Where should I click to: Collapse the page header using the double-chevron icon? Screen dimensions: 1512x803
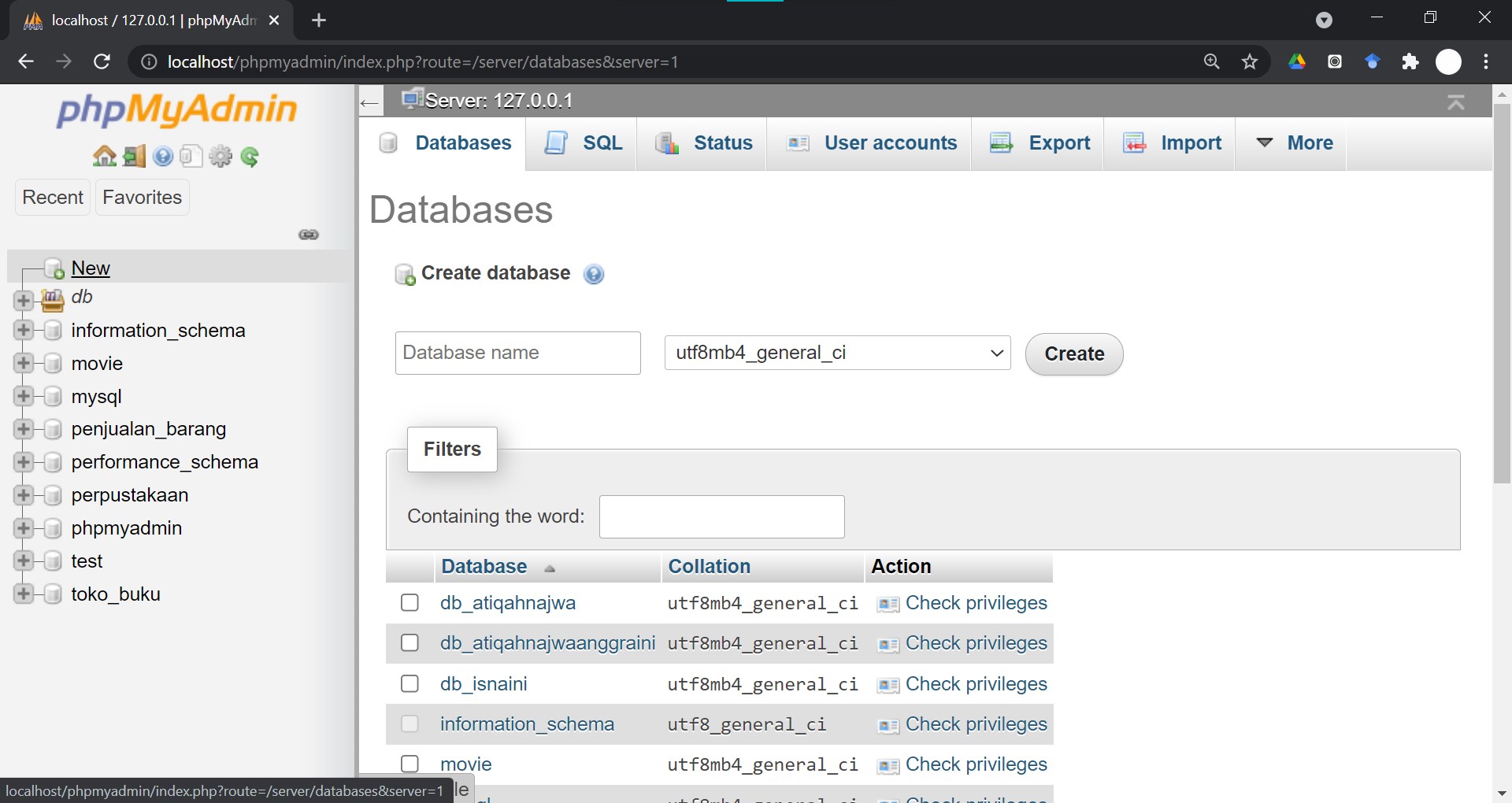[x=1456, y=102]
